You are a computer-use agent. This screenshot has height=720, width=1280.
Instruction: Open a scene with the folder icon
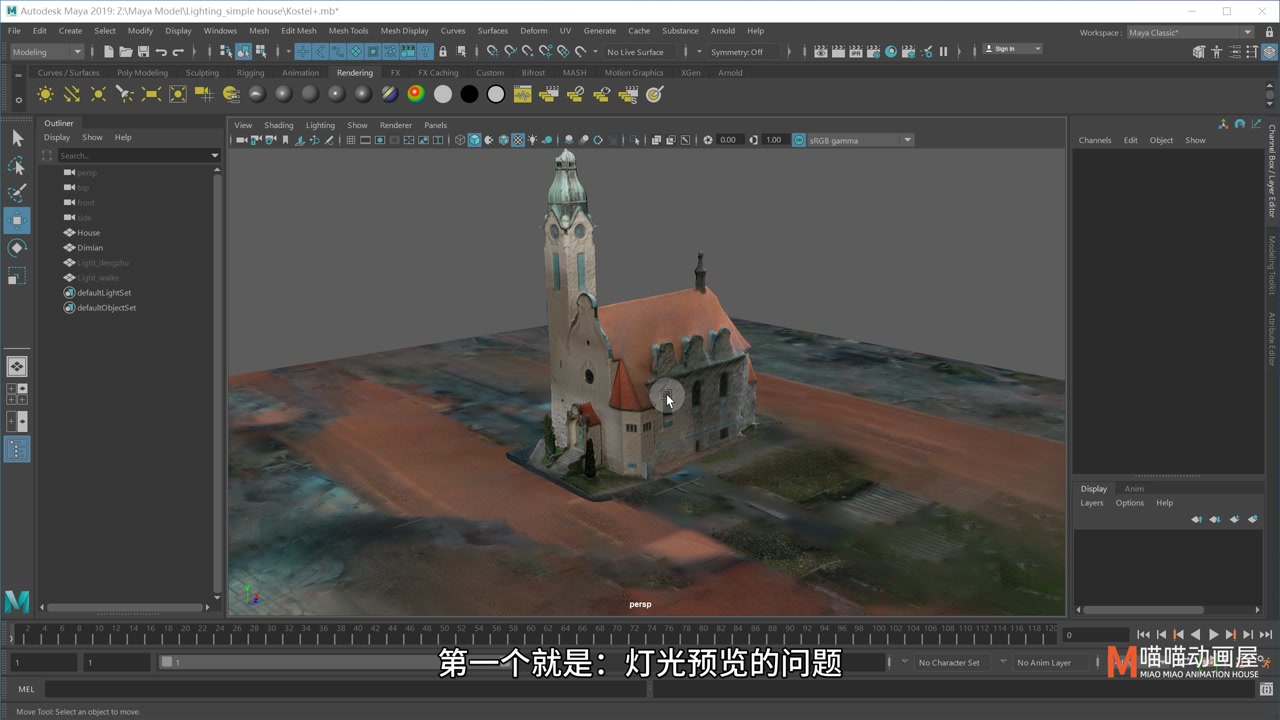coord(126,52)
